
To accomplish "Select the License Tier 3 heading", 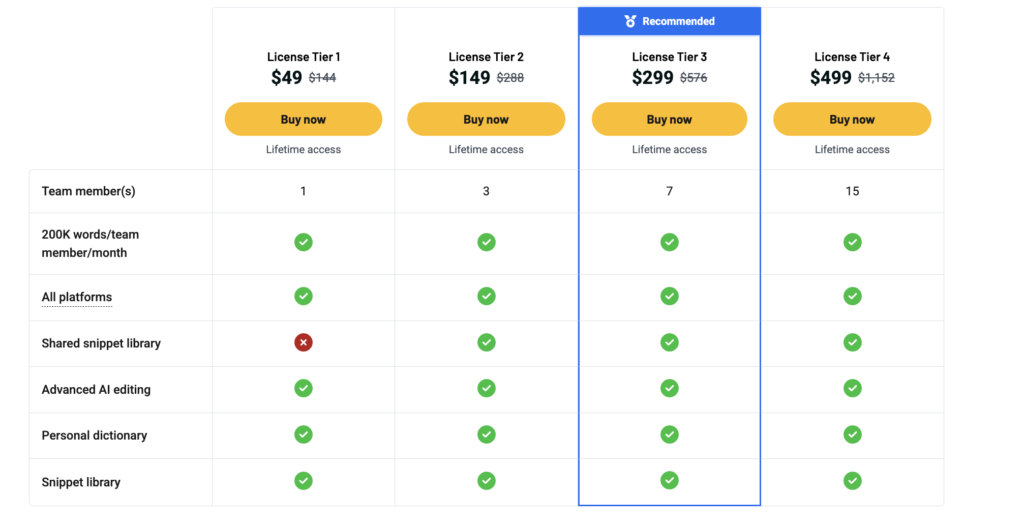I will coord(669,57).
